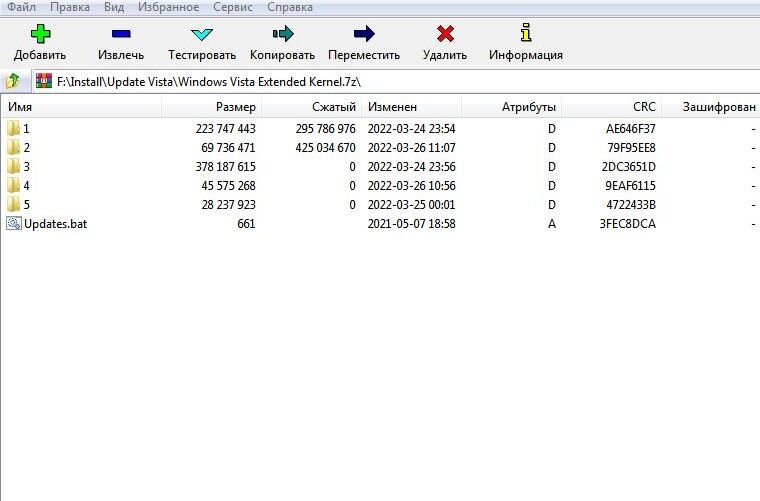Open the Правка menu
This screenshot has height=501, width=760.
[x=70, y=7]
